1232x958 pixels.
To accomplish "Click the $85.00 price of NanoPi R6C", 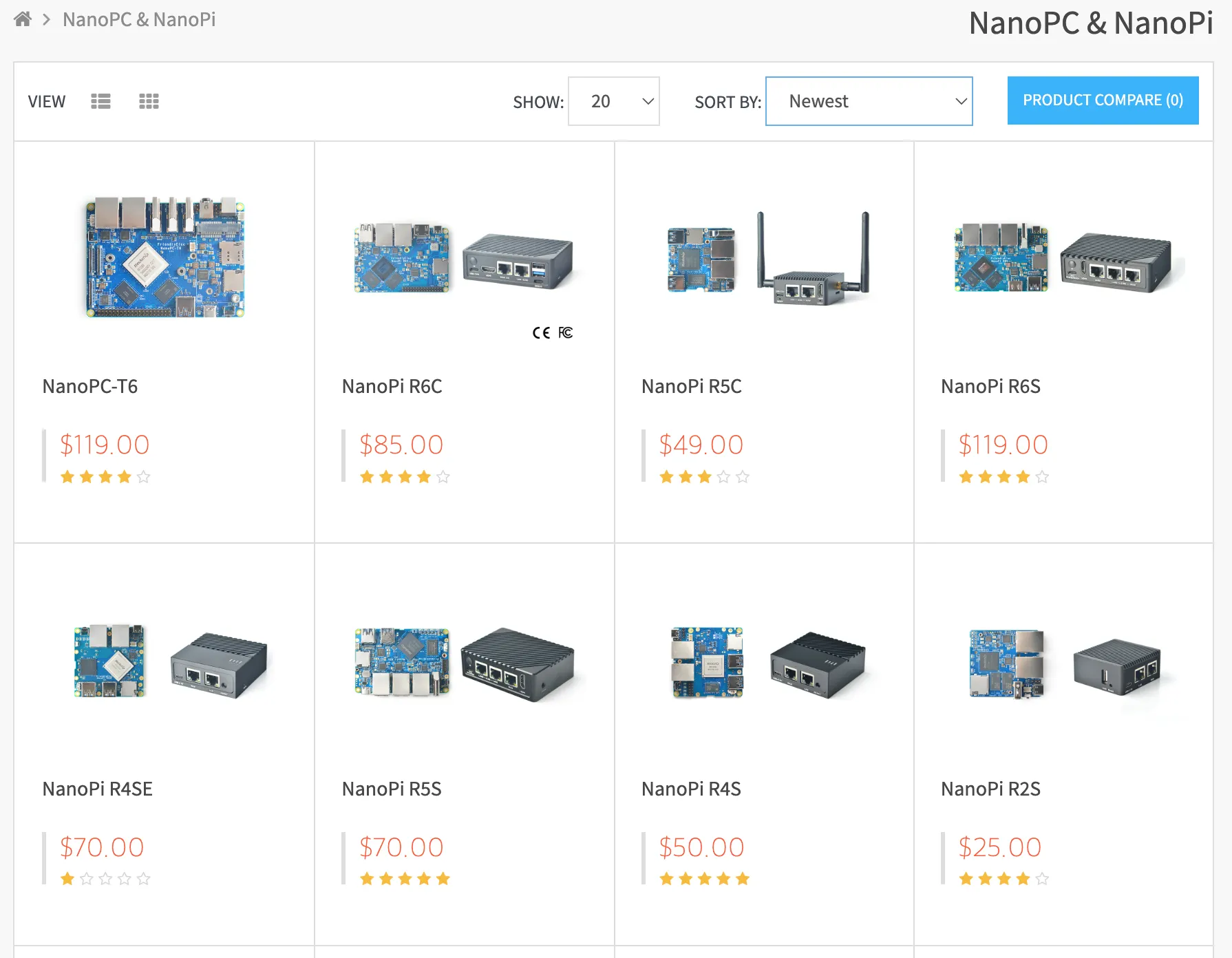I will pos(401,445).
